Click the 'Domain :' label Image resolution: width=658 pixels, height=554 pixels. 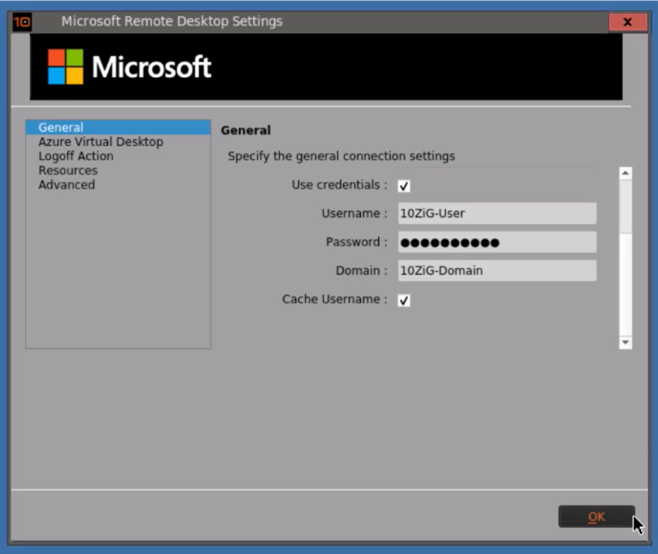pyautogui.click(x=362, y=271)
